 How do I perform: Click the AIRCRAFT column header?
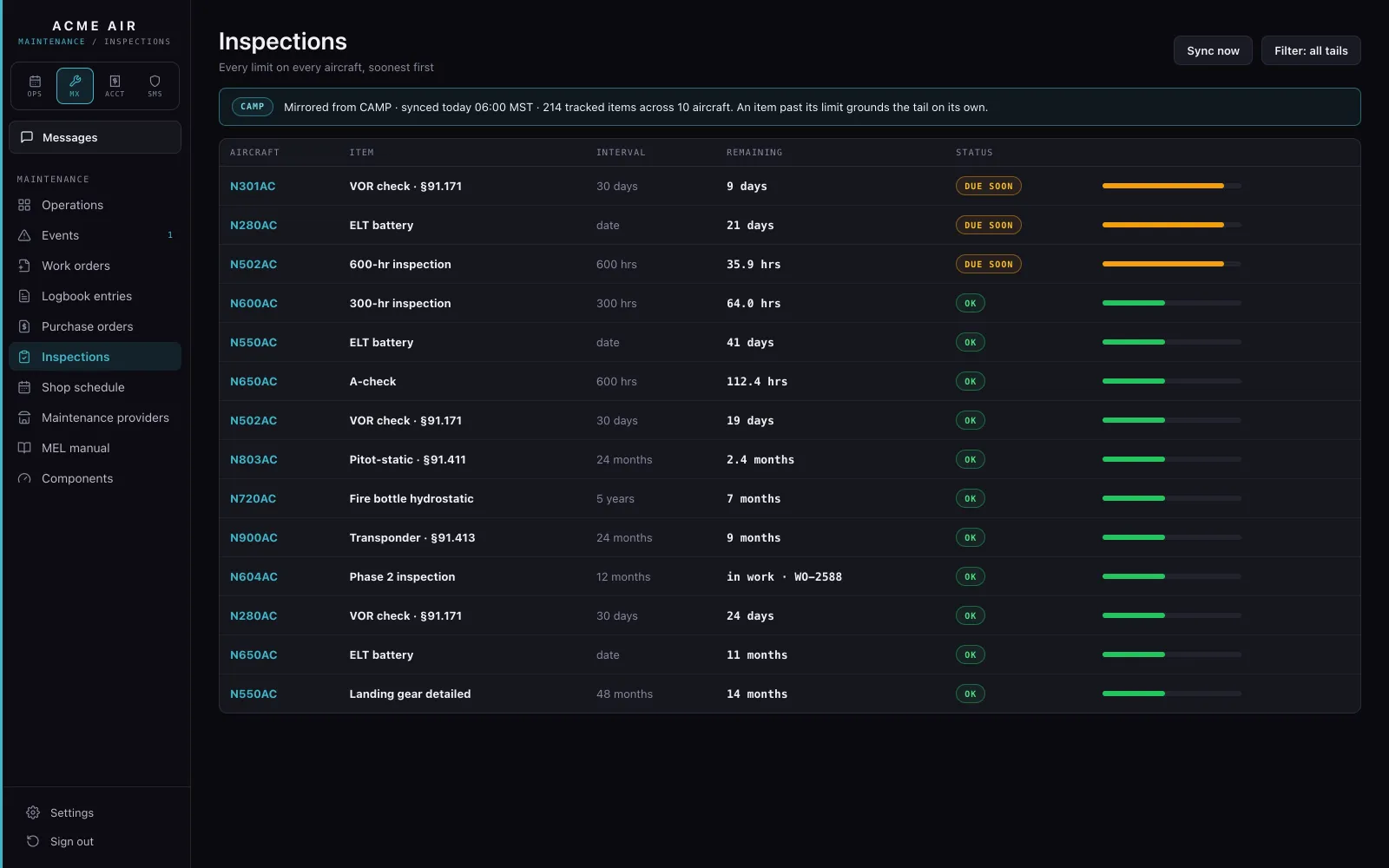254,153
